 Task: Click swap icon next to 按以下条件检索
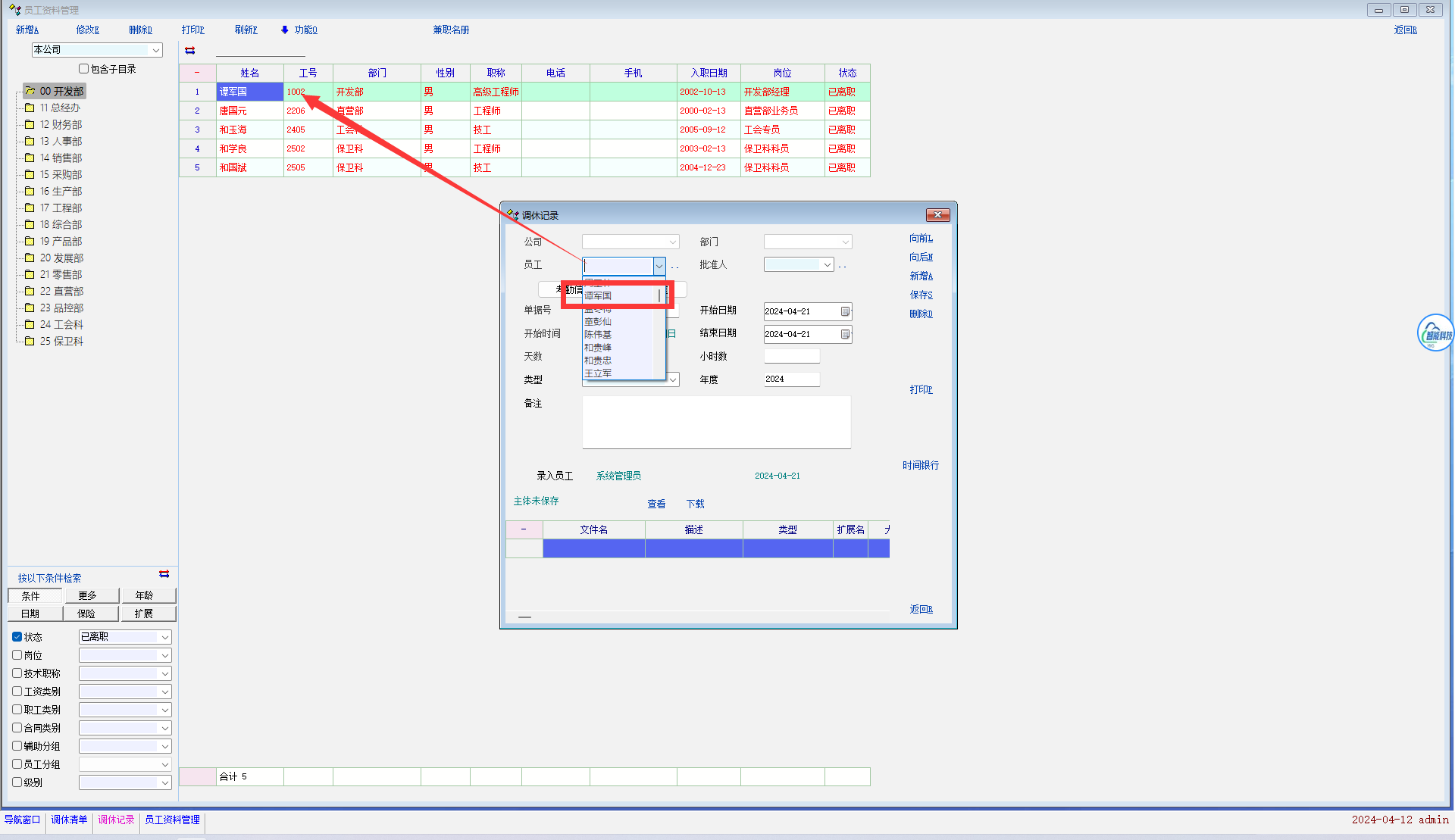tap(164, 574)
